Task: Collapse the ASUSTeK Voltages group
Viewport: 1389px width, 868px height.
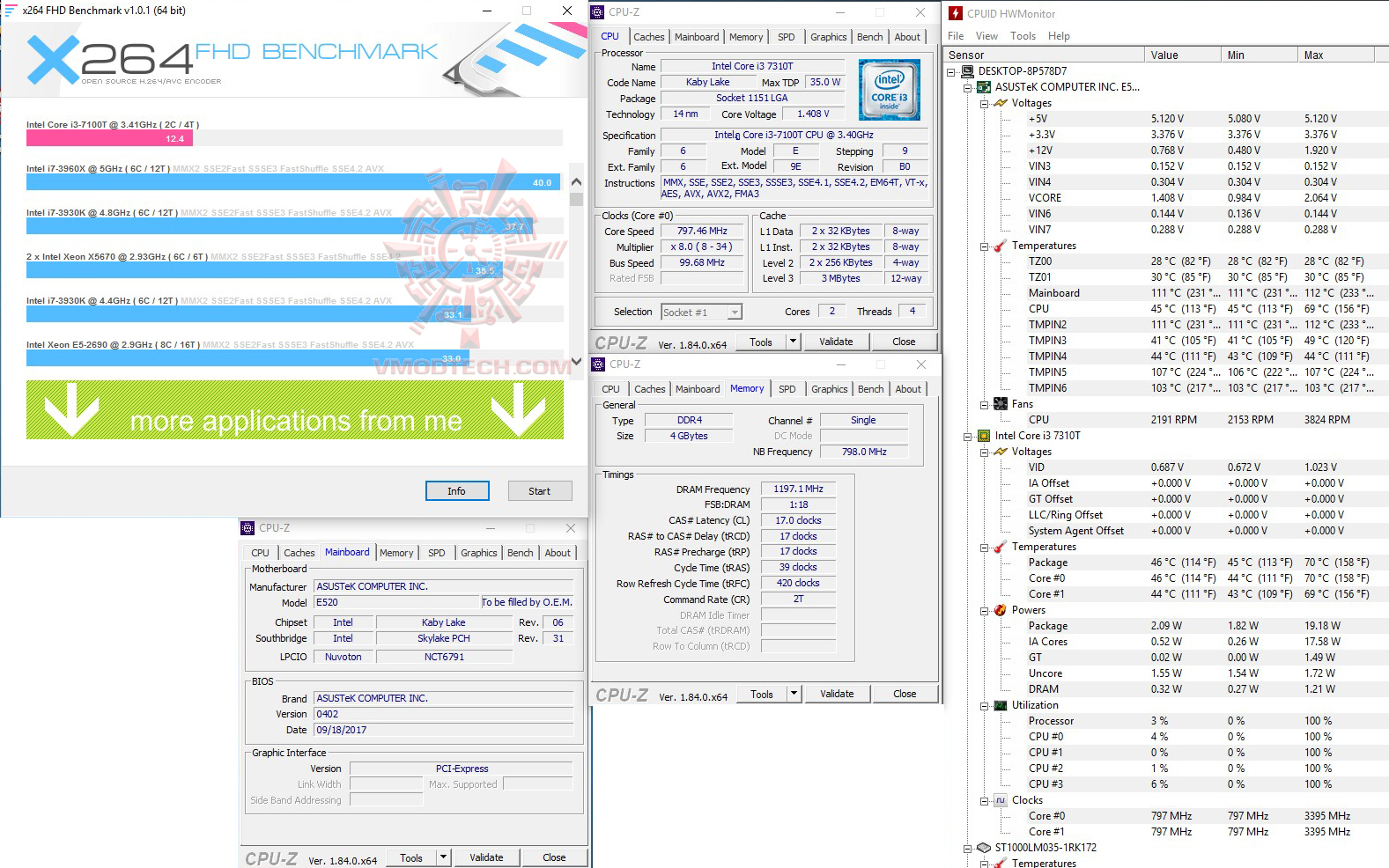Action: point(985,103)
